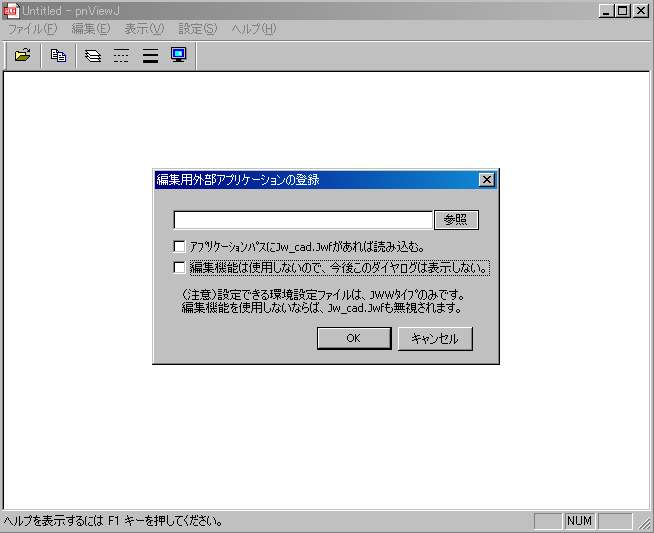654x533 pixels.
Task: Open the ファイル(F) menu
Action: point(33,29)
